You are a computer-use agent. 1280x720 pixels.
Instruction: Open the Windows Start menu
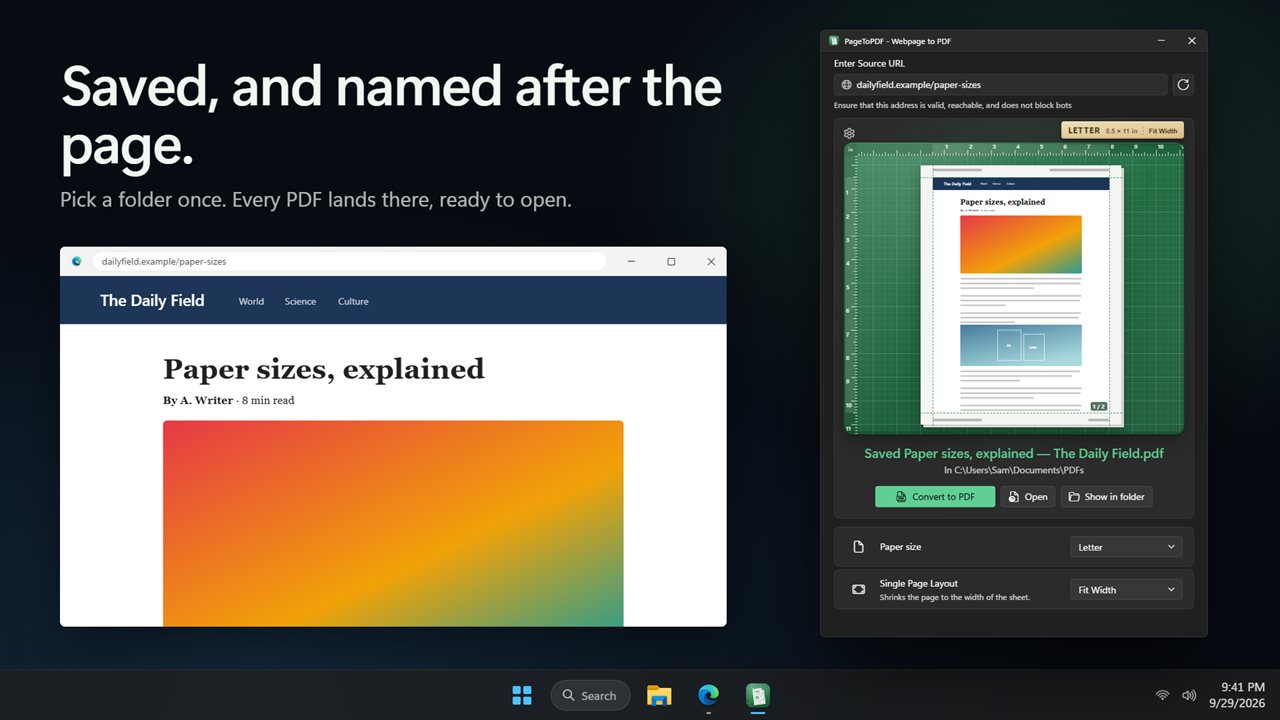click(x=522, y=695)
